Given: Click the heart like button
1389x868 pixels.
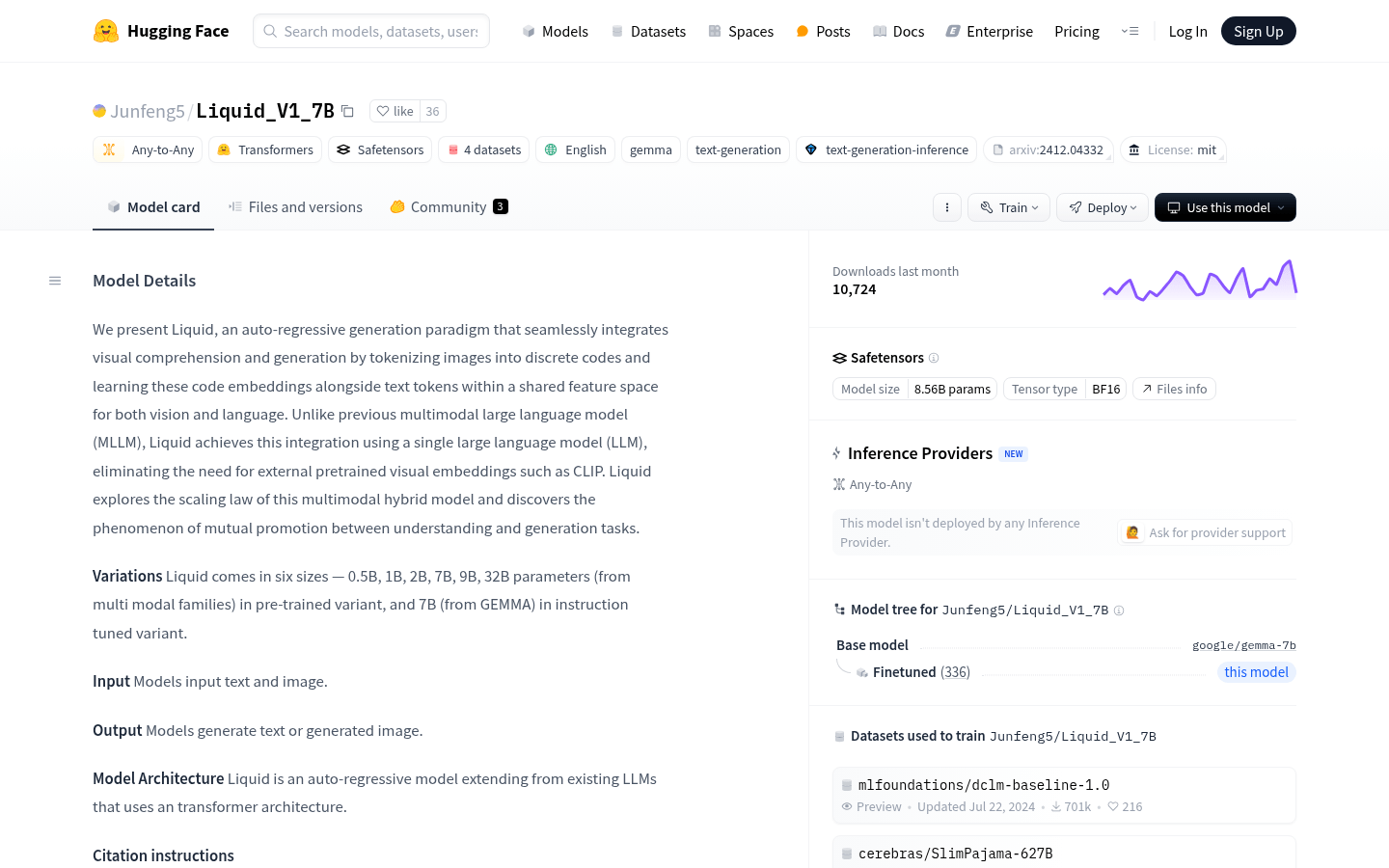Looking at the screenshot, I should tap(395, 111).
